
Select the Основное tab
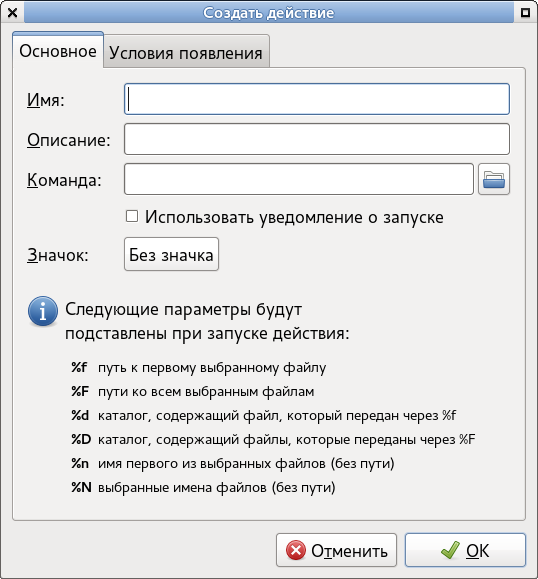[58, 50]
